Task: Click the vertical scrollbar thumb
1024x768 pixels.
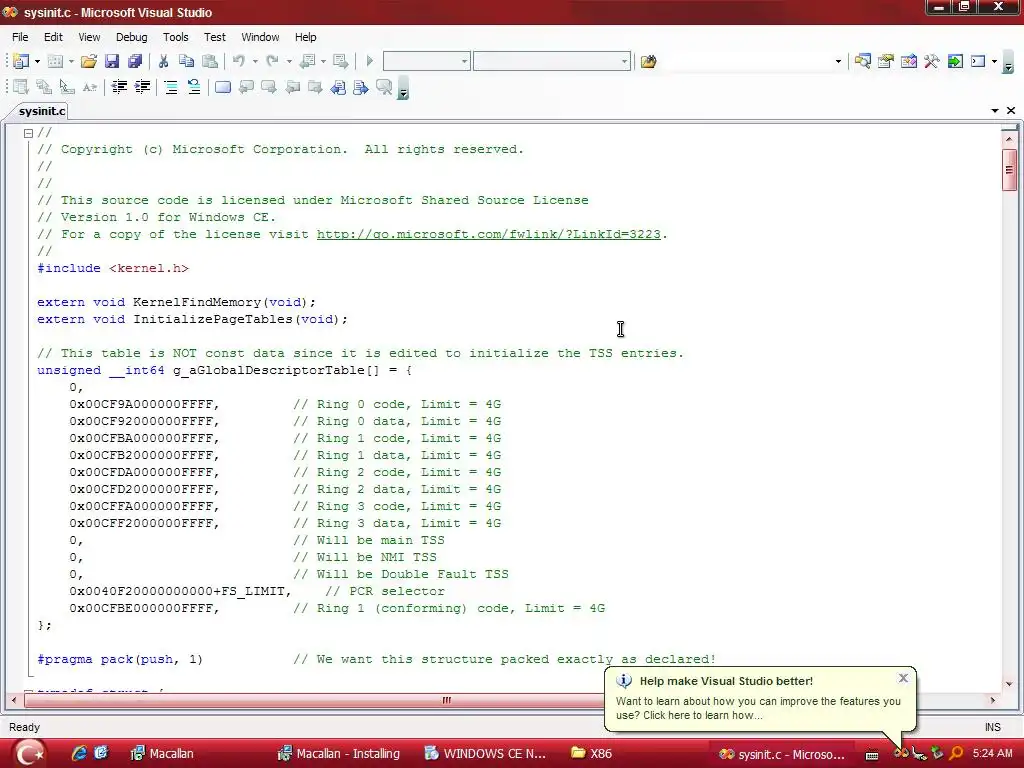Action: (x=1009, y=170)
